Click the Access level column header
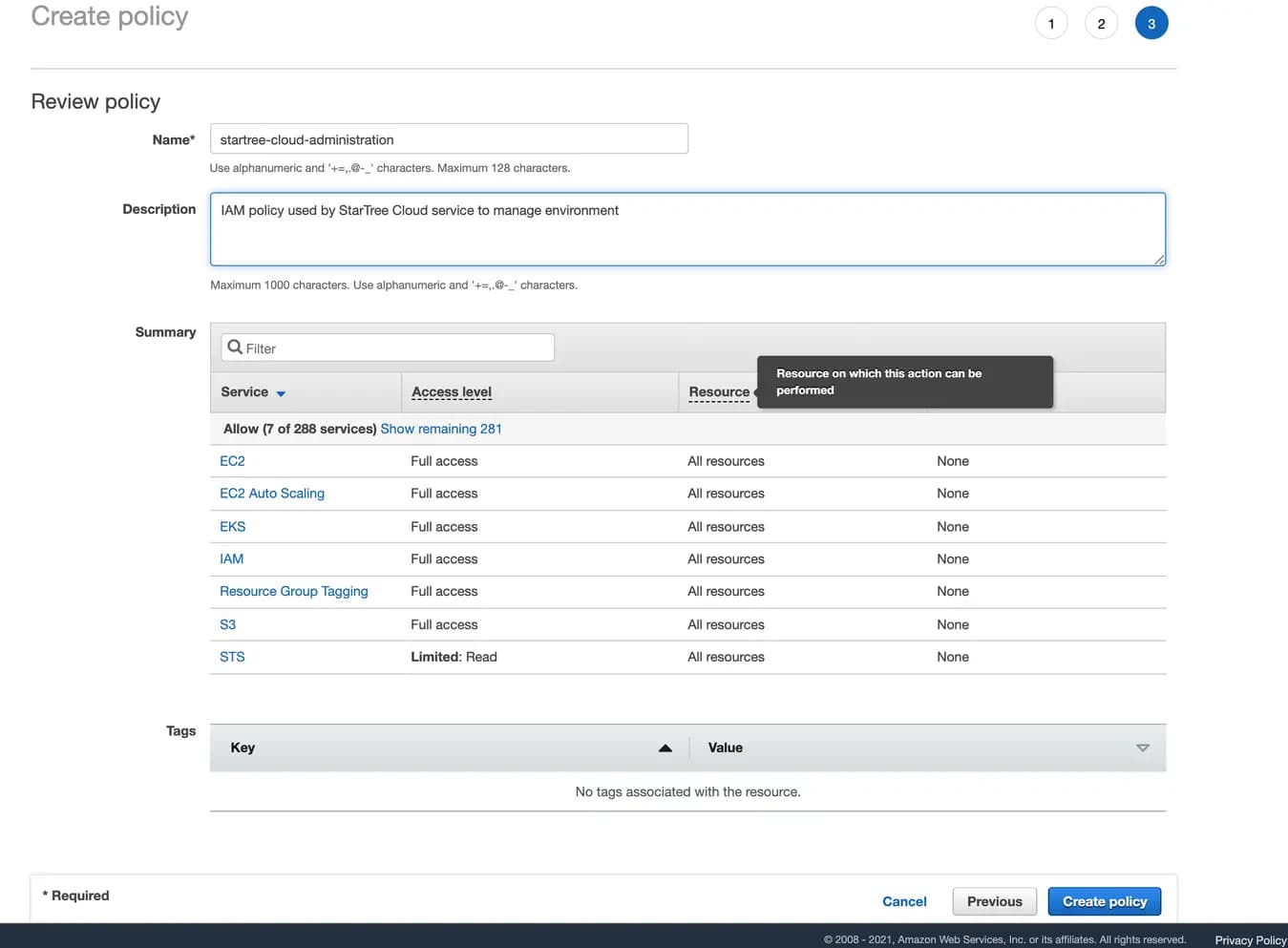The width and height of the screenshot is (1288, 948). point(452,392)
